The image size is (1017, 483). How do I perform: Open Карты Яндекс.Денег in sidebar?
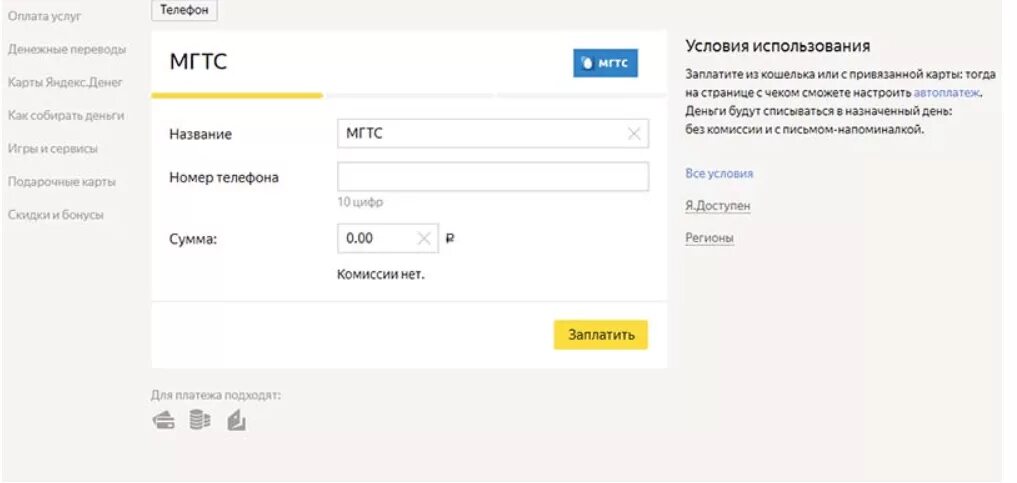point(65,82)
